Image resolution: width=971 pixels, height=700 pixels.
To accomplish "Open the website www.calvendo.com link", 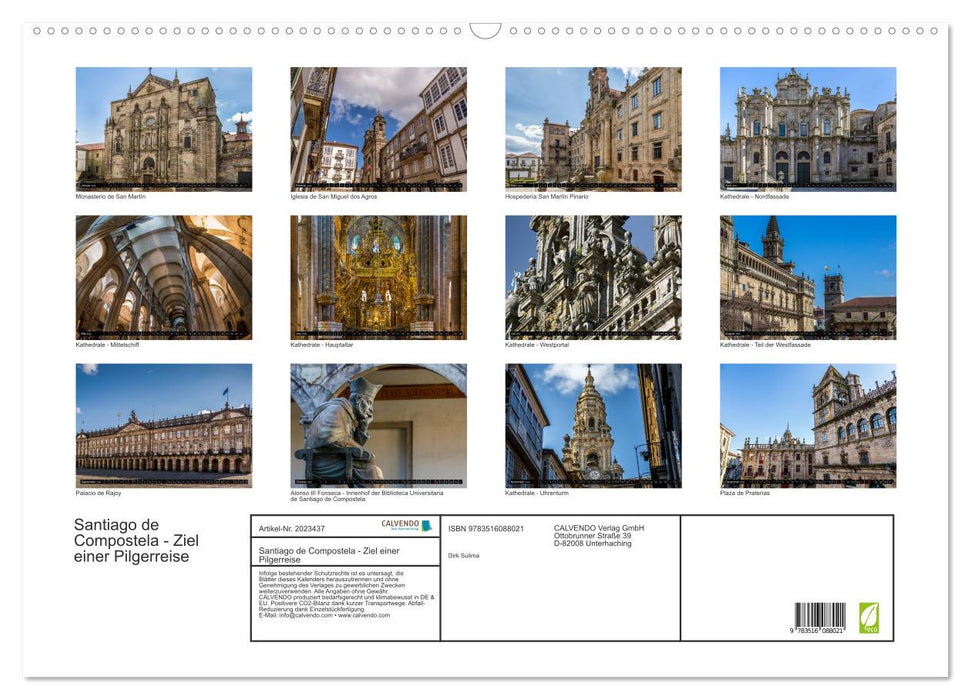I will [365, 617].
